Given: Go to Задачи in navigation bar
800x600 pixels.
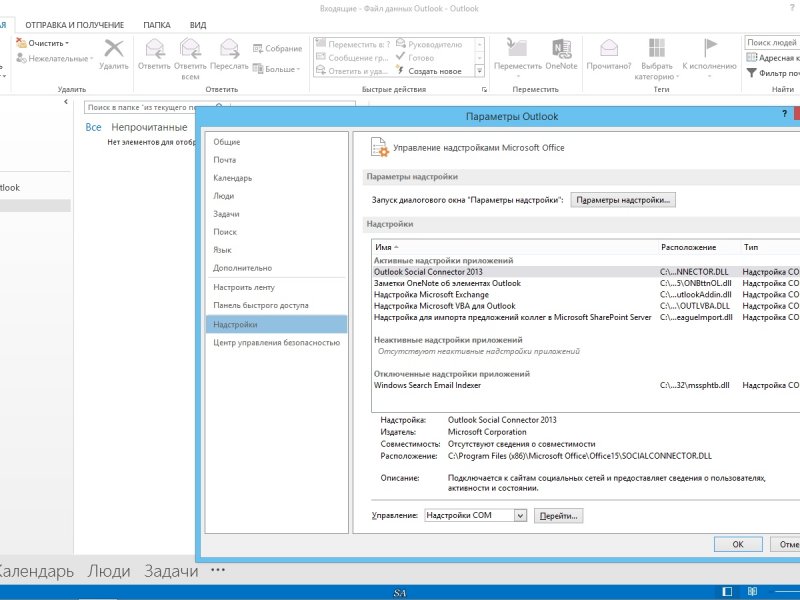Looking at the screenshot, I should [x=171, y=571].
